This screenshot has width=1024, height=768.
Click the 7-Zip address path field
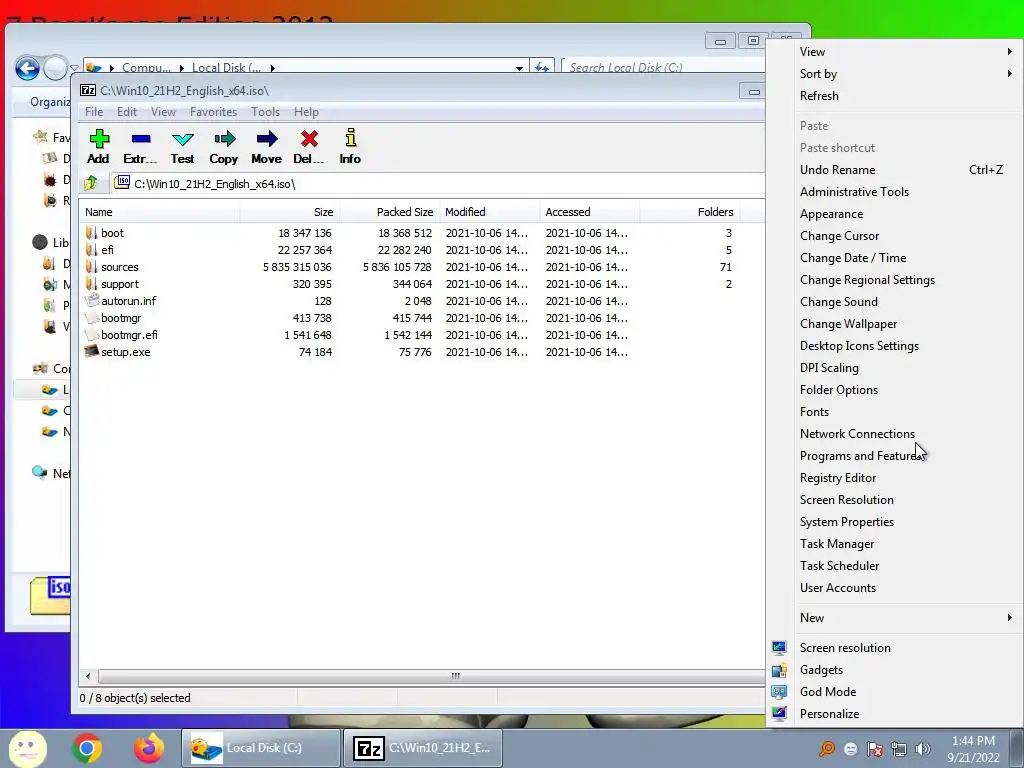(x=438, y=184)
